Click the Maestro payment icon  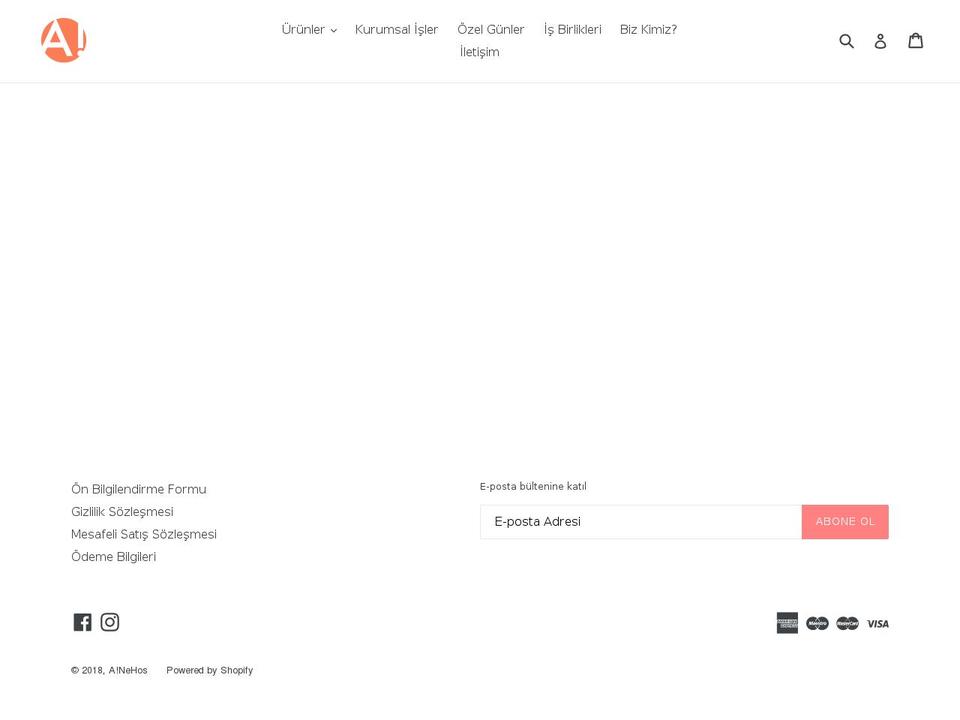coord(817,623)
